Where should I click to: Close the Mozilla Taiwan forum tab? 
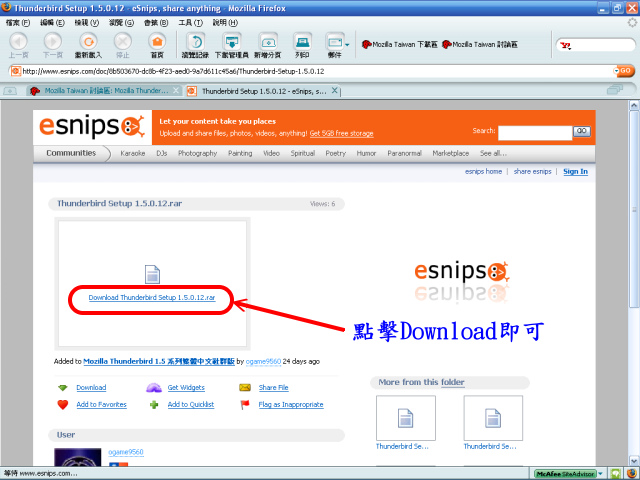coord(176,90)
